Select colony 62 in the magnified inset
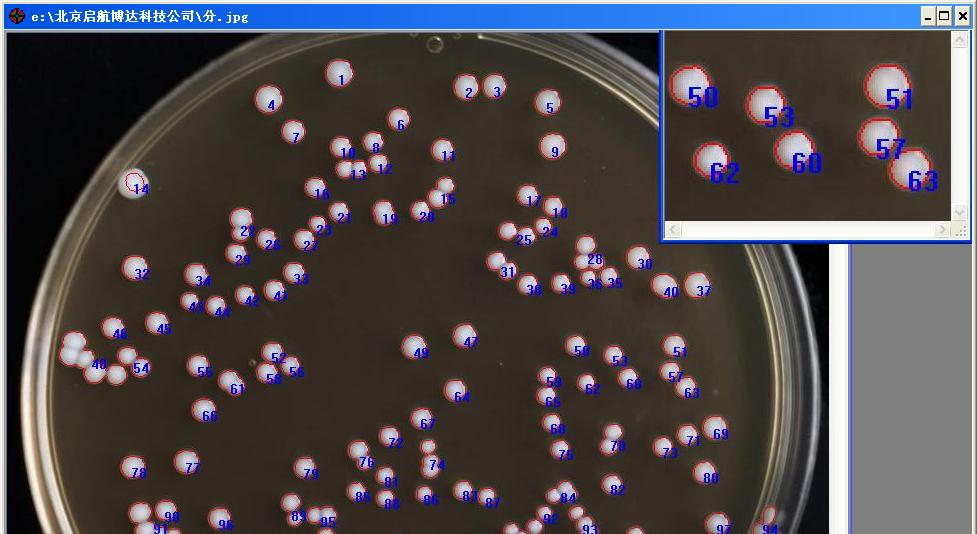The width and height of the screenshot is (977, 534). (711, 160)
